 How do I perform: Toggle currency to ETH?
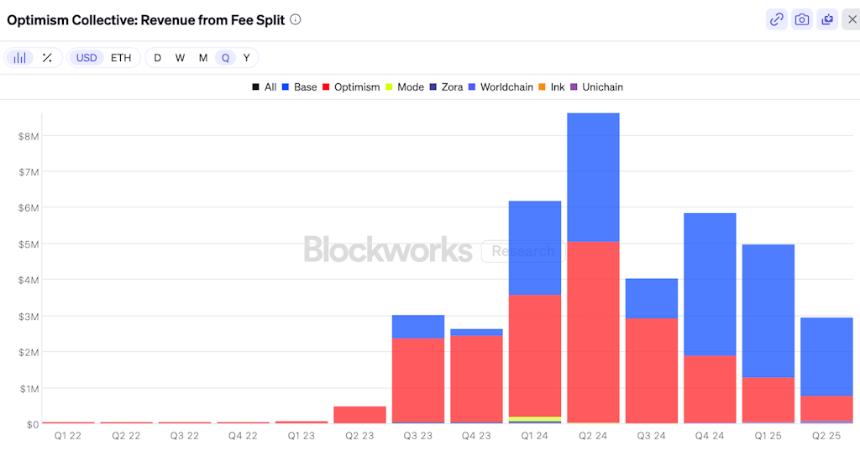(x=121, y=58)
